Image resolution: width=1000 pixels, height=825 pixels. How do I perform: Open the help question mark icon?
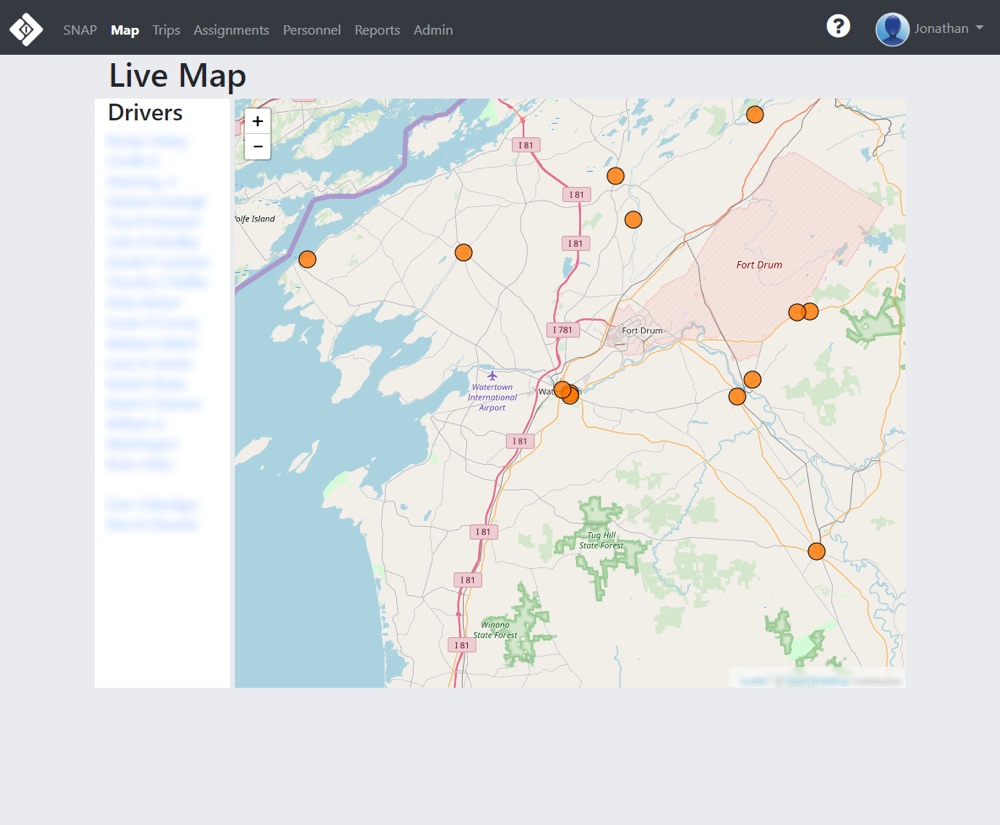838,27
